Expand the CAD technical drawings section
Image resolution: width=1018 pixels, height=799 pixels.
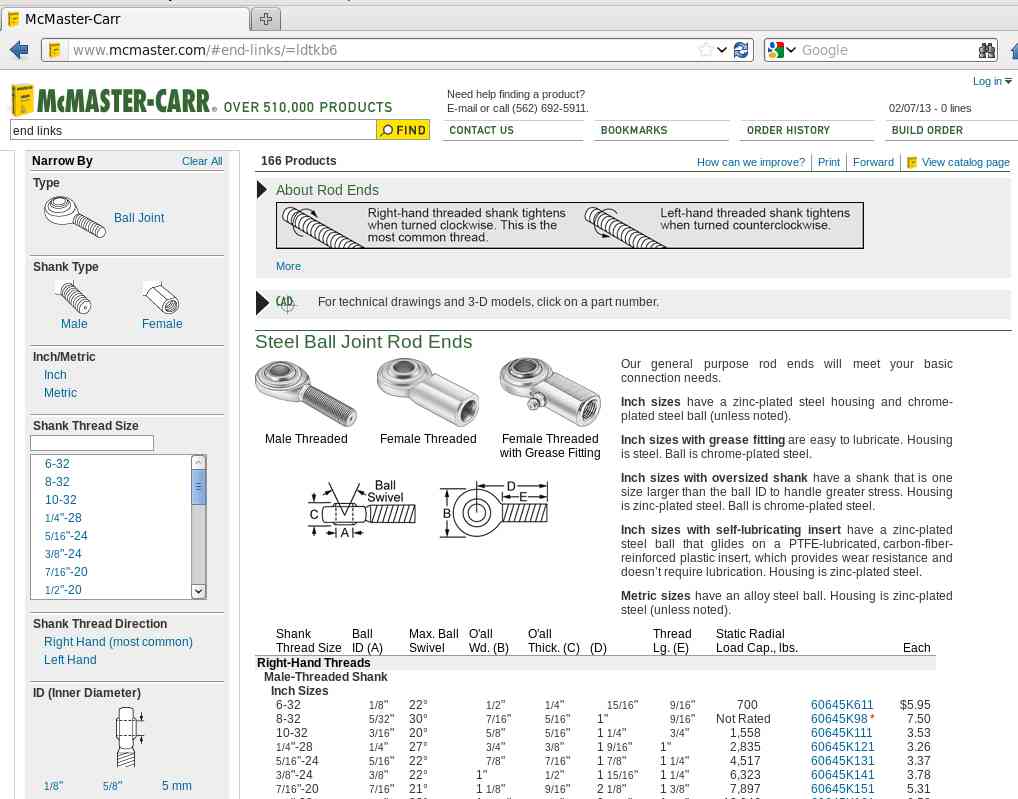click(262, 302)
